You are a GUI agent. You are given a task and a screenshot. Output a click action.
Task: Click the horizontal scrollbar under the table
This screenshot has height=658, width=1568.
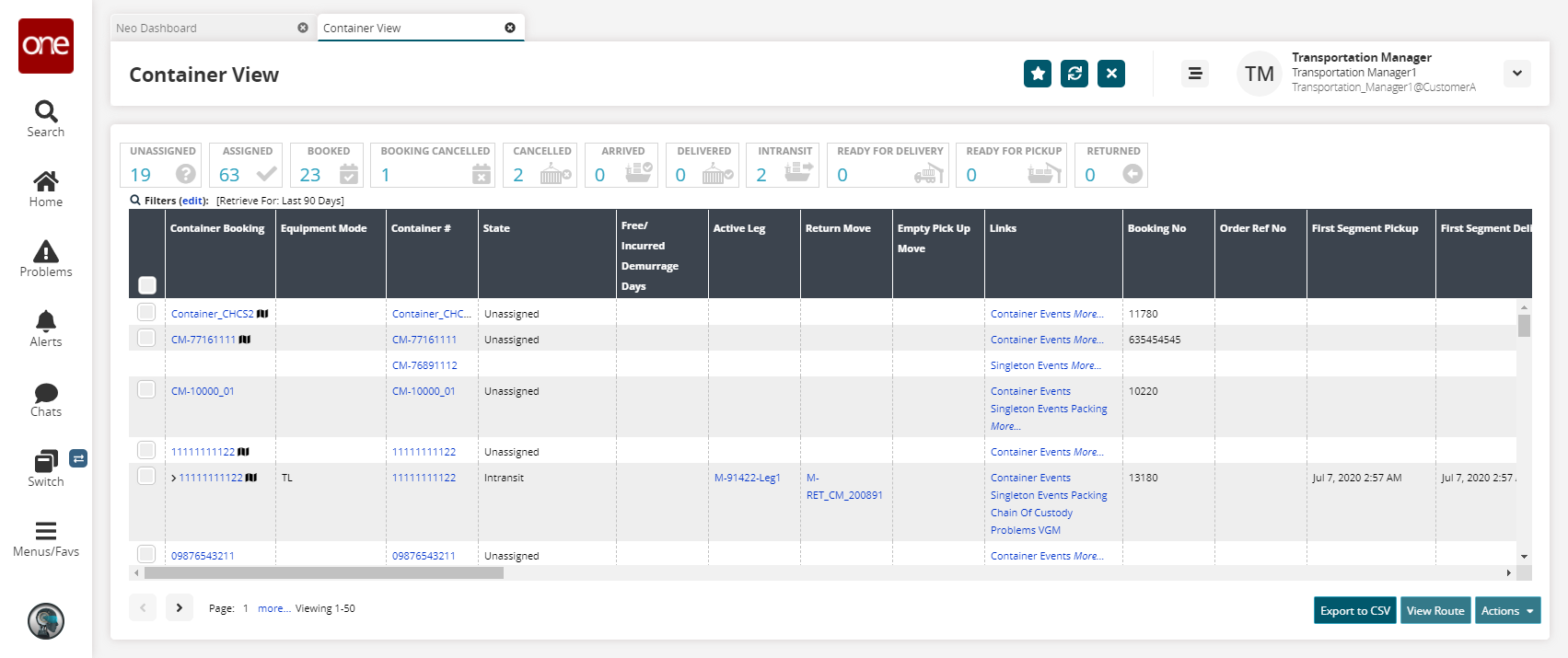(x=324, y=572)
